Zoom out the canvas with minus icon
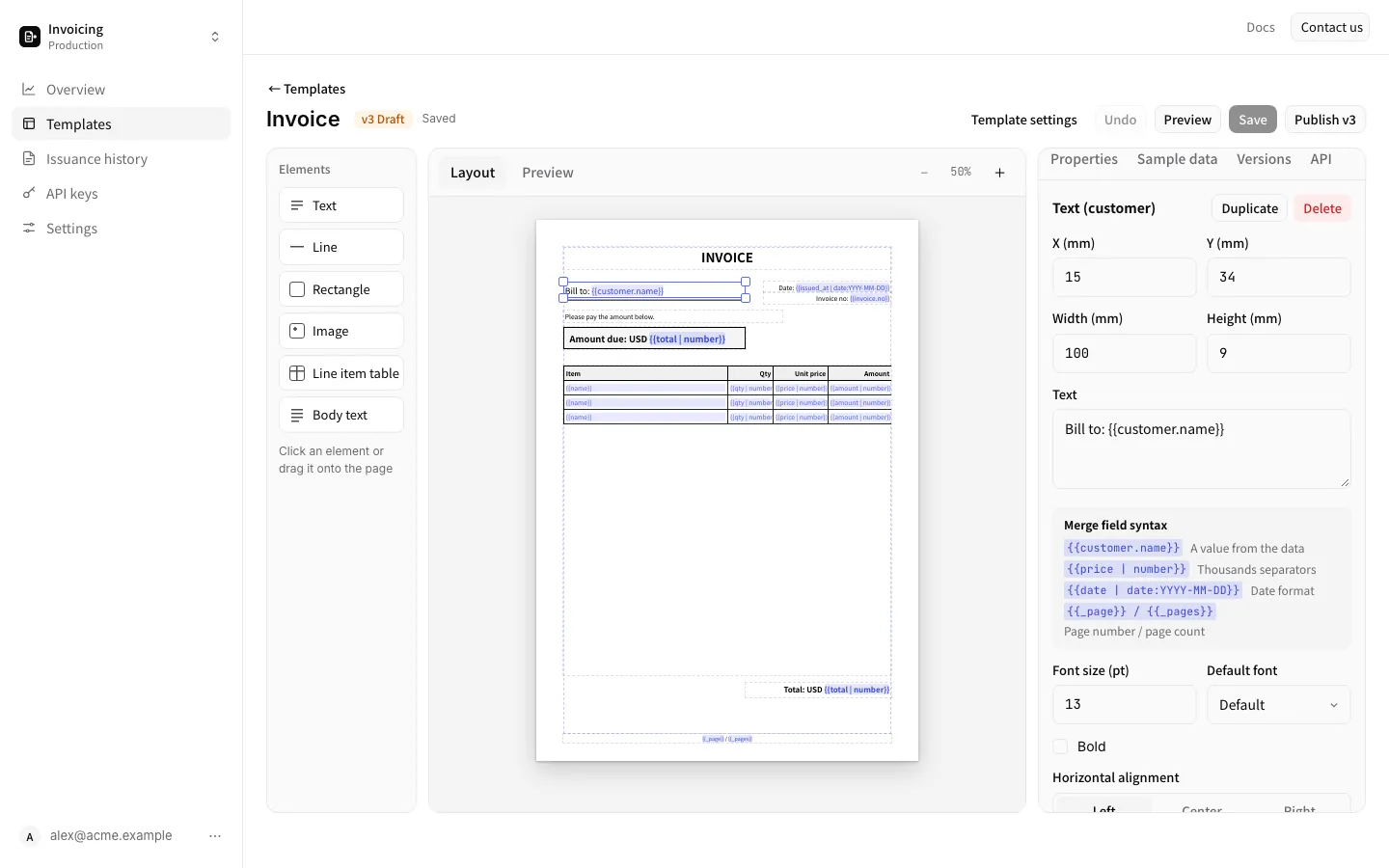The image size is (1389, 868). pos(924,173)
